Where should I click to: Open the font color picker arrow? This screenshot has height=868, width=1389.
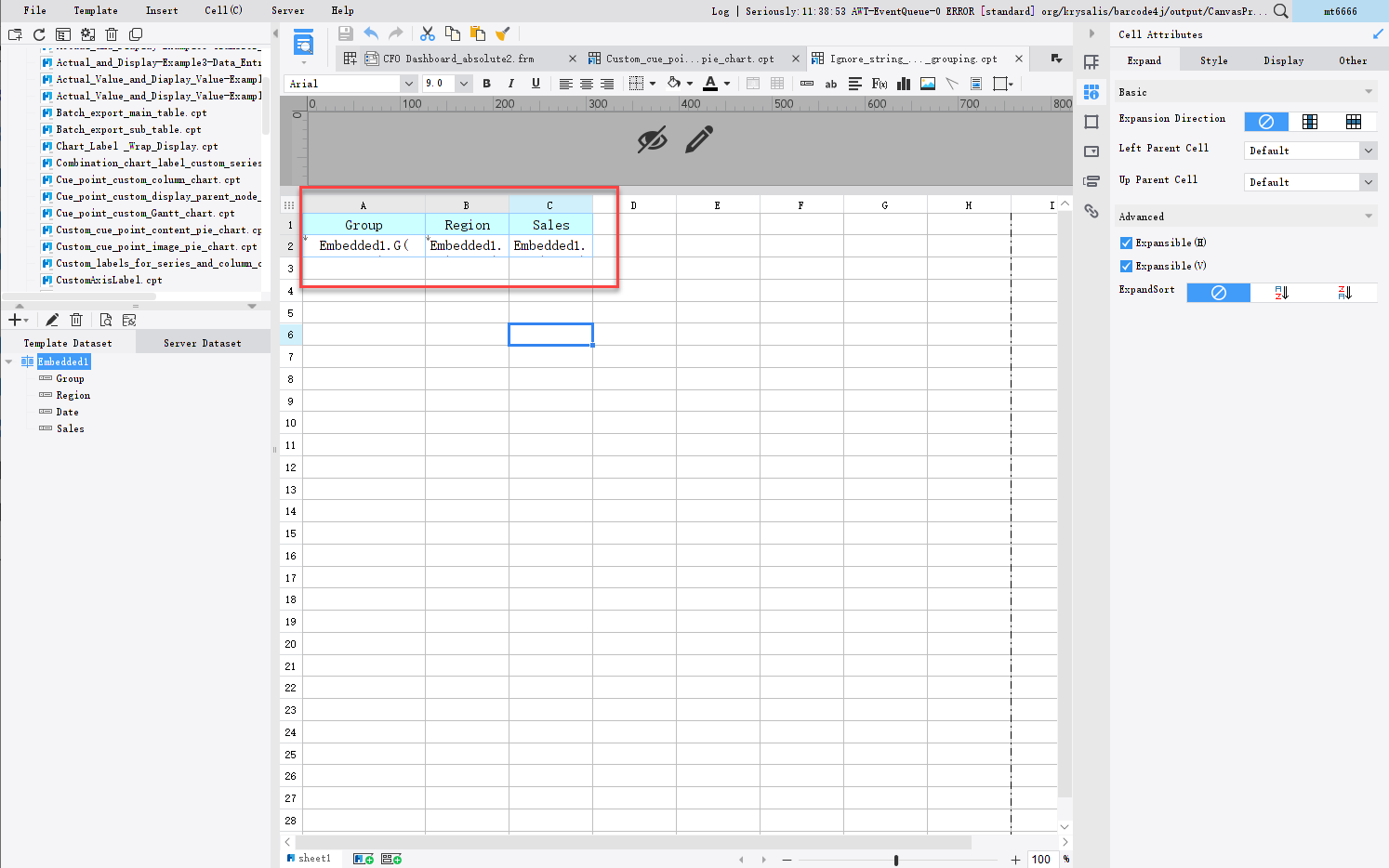[x=727, y=84]
